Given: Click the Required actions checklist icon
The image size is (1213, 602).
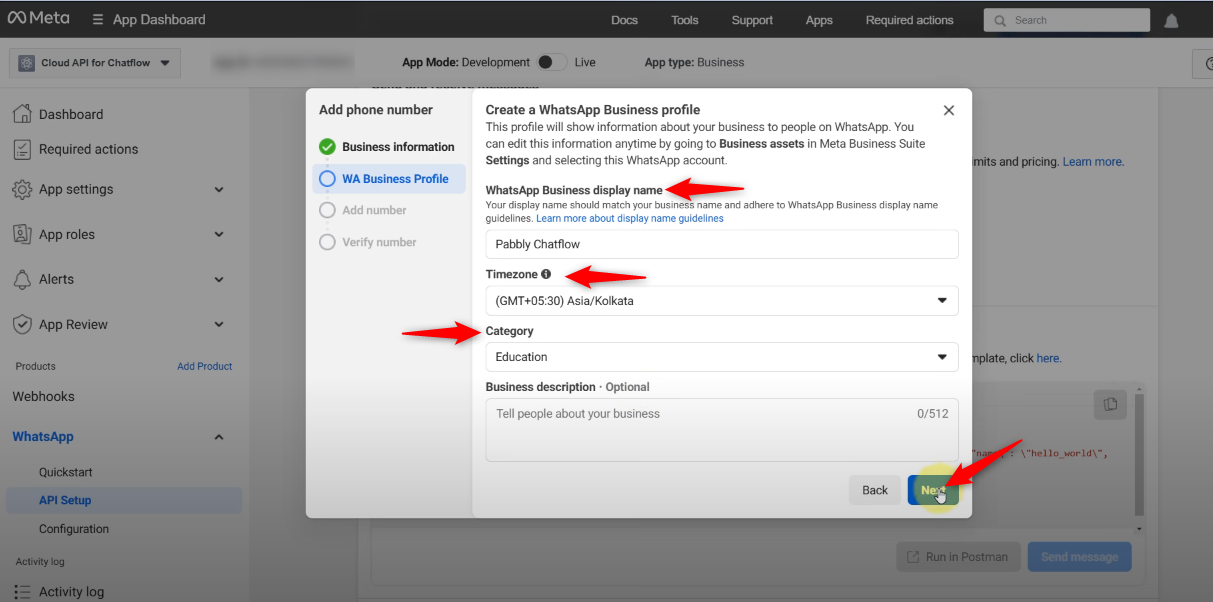Looking at the screenshot, I should coord(22,149).
